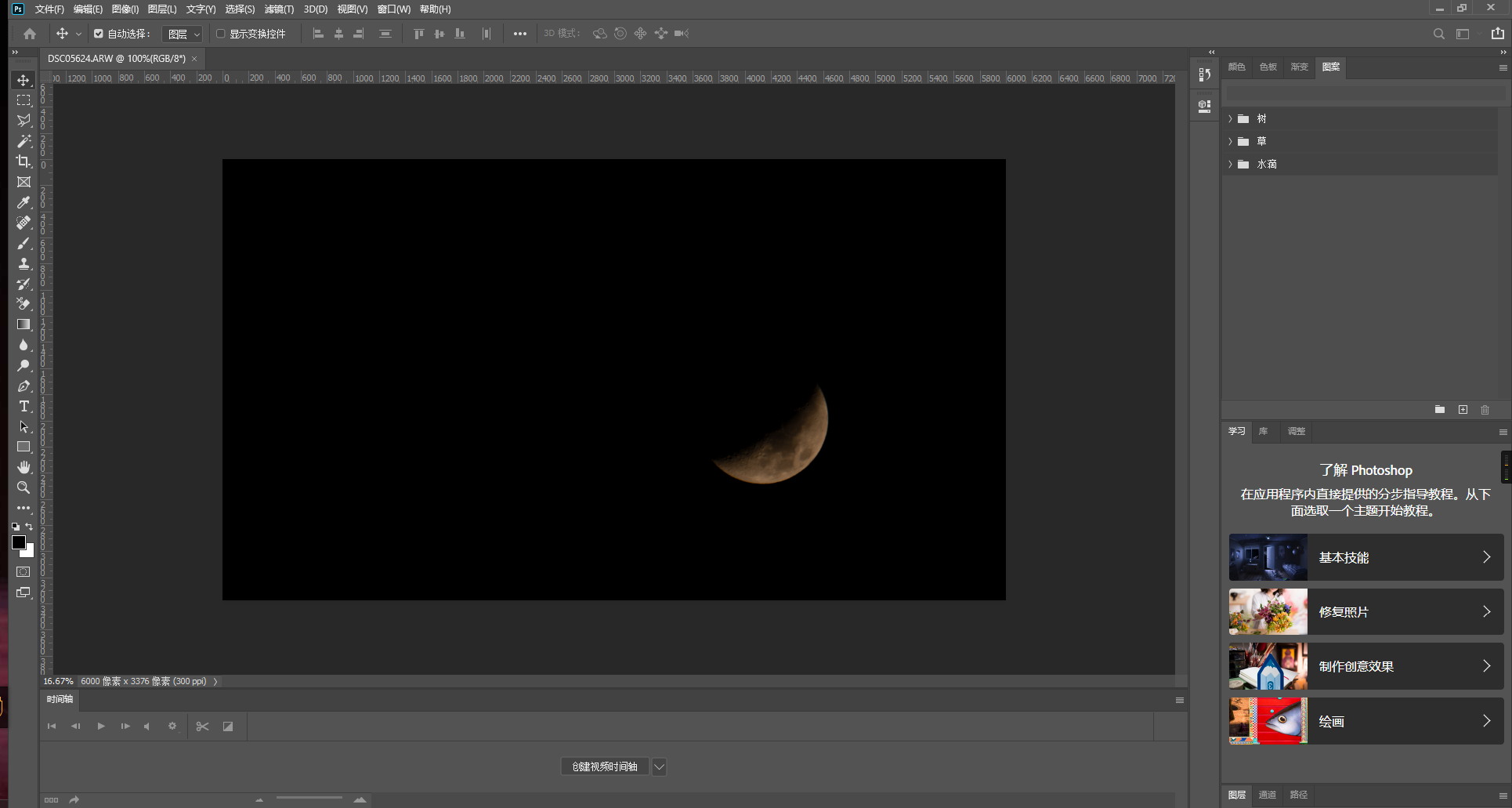1512x808 pixels.
Task: Click the foreground color swatch
Action: click(19, 542)
